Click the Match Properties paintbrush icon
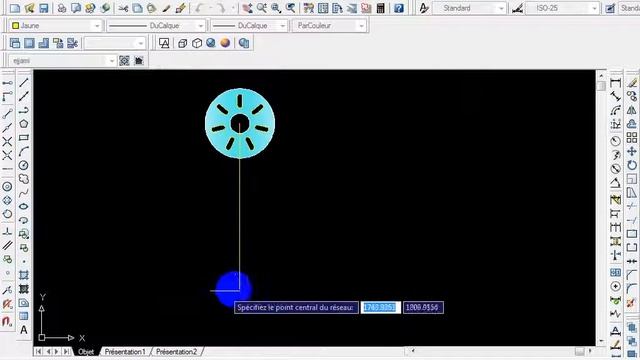This screenshot has width=640, height=360. pos(166,8)
